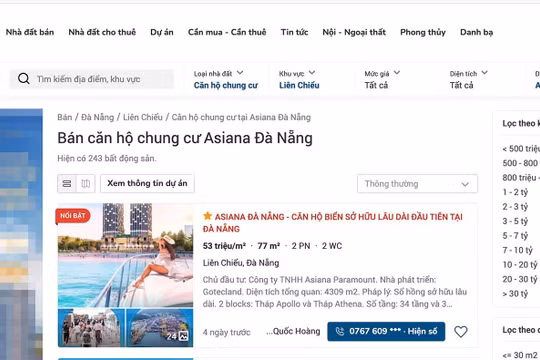This screenshot has width=540, height=360.
Task: Expand the Loại nhà đất dropdown
Action: coord(218,73)
